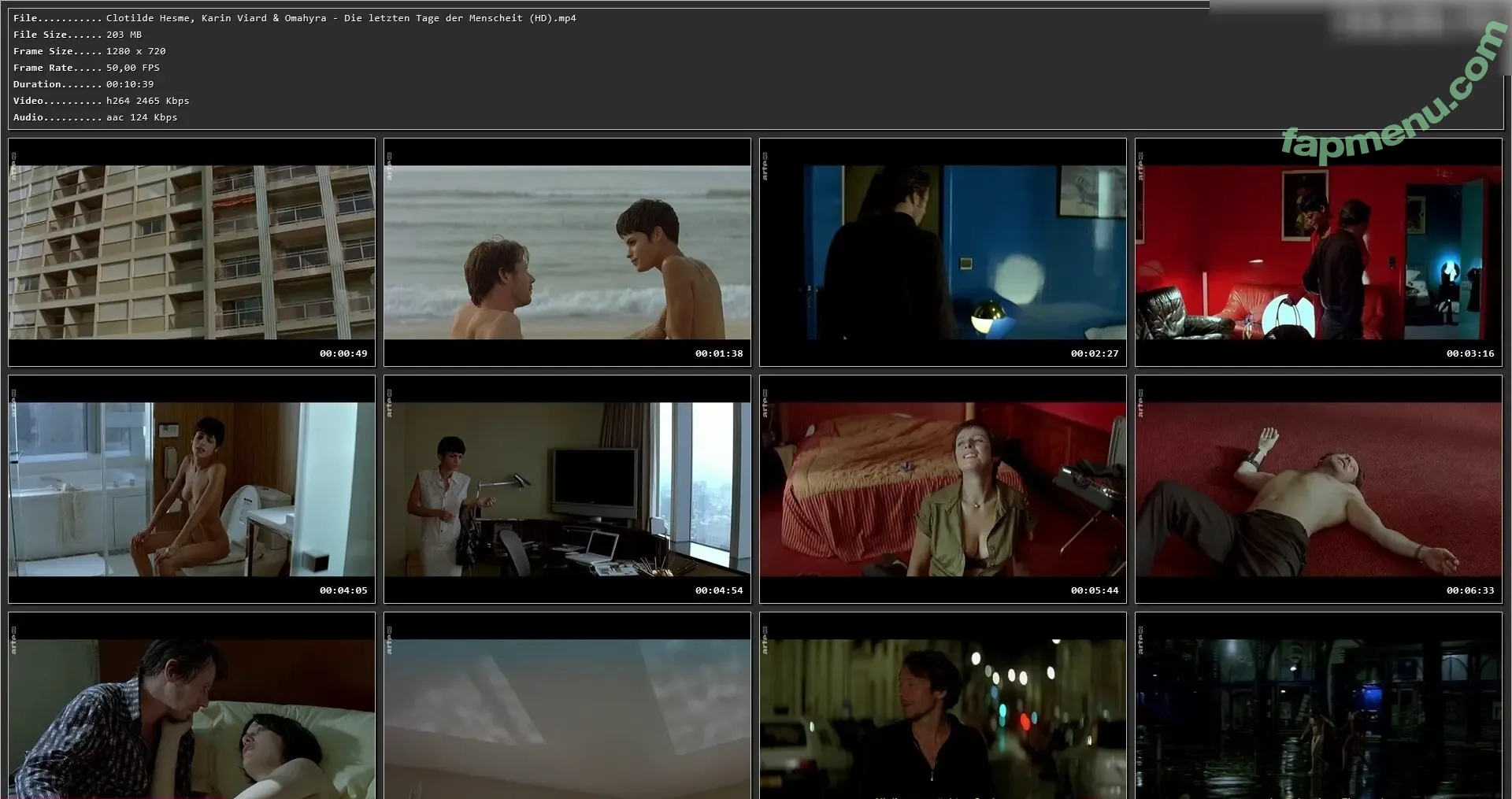Click the 00:00:49 timestamp label
Viewport: 1512px width, 799px height.
click(343, 353)
